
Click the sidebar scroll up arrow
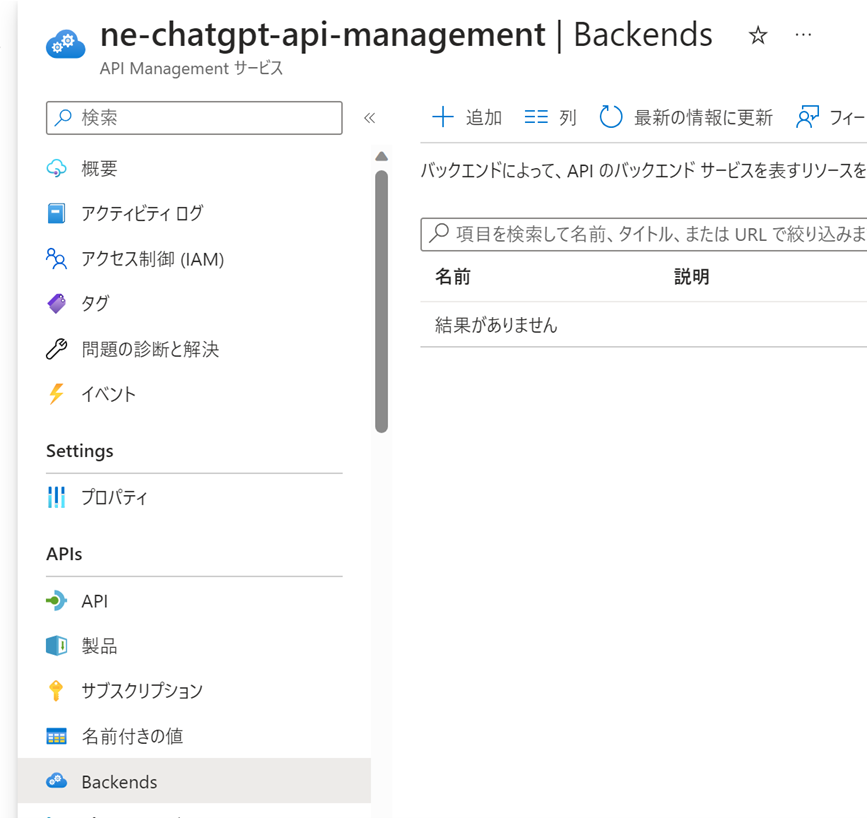coord(381,156)
